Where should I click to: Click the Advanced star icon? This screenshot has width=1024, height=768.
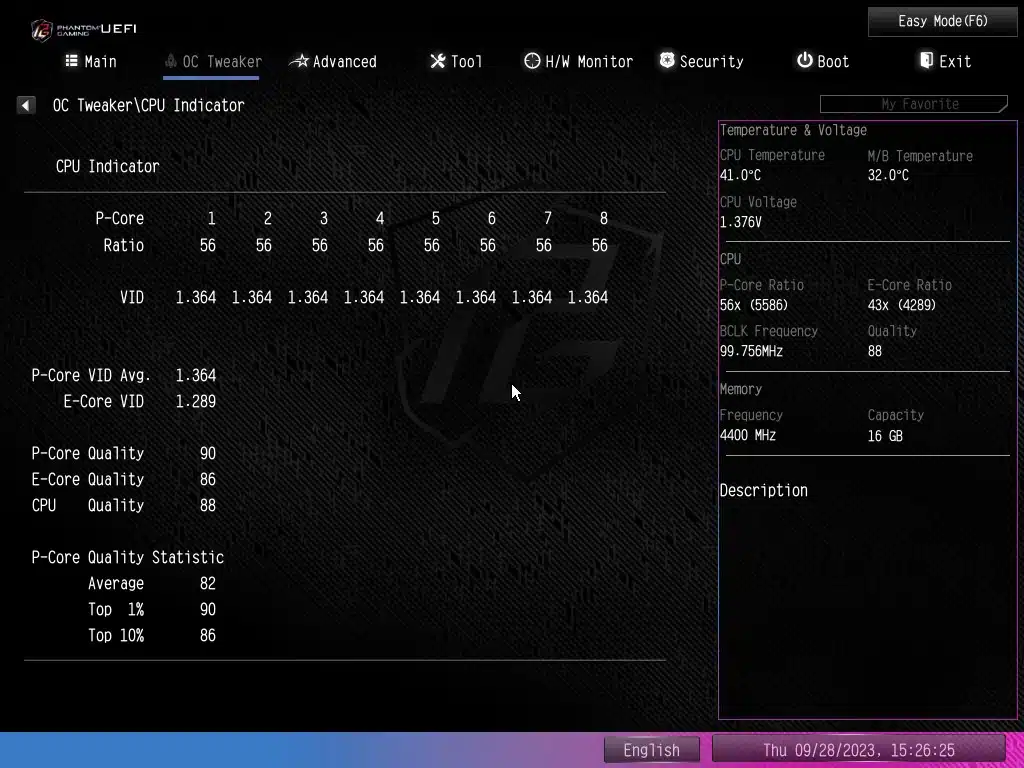299,61
